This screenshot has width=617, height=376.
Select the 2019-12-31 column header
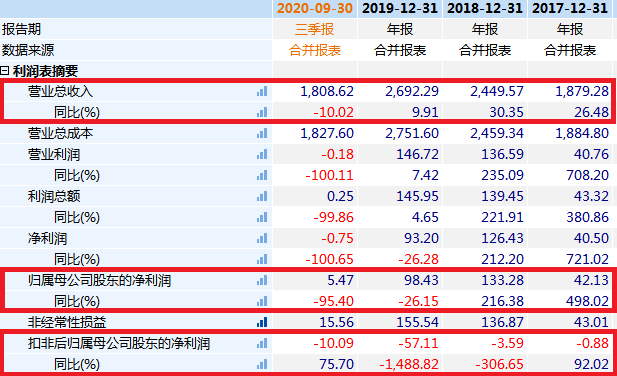[400, 8]
